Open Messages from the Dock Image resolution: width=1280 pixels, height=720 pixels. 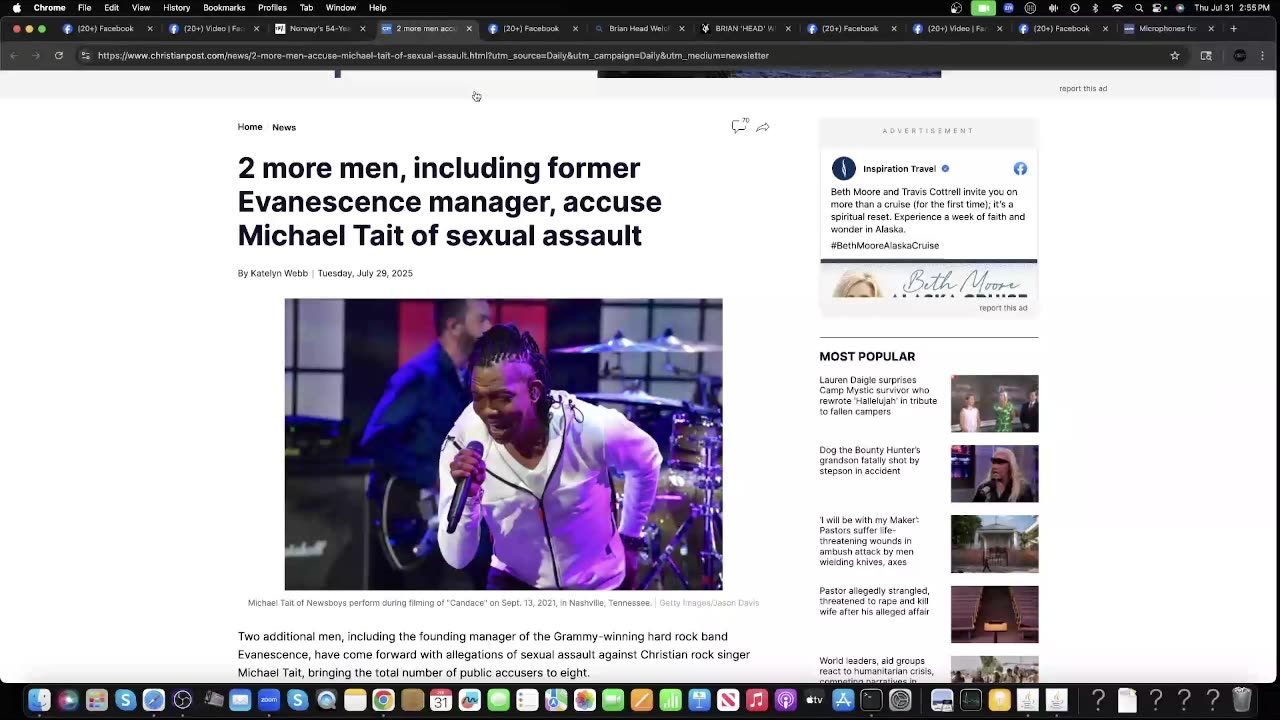(498, 700)
